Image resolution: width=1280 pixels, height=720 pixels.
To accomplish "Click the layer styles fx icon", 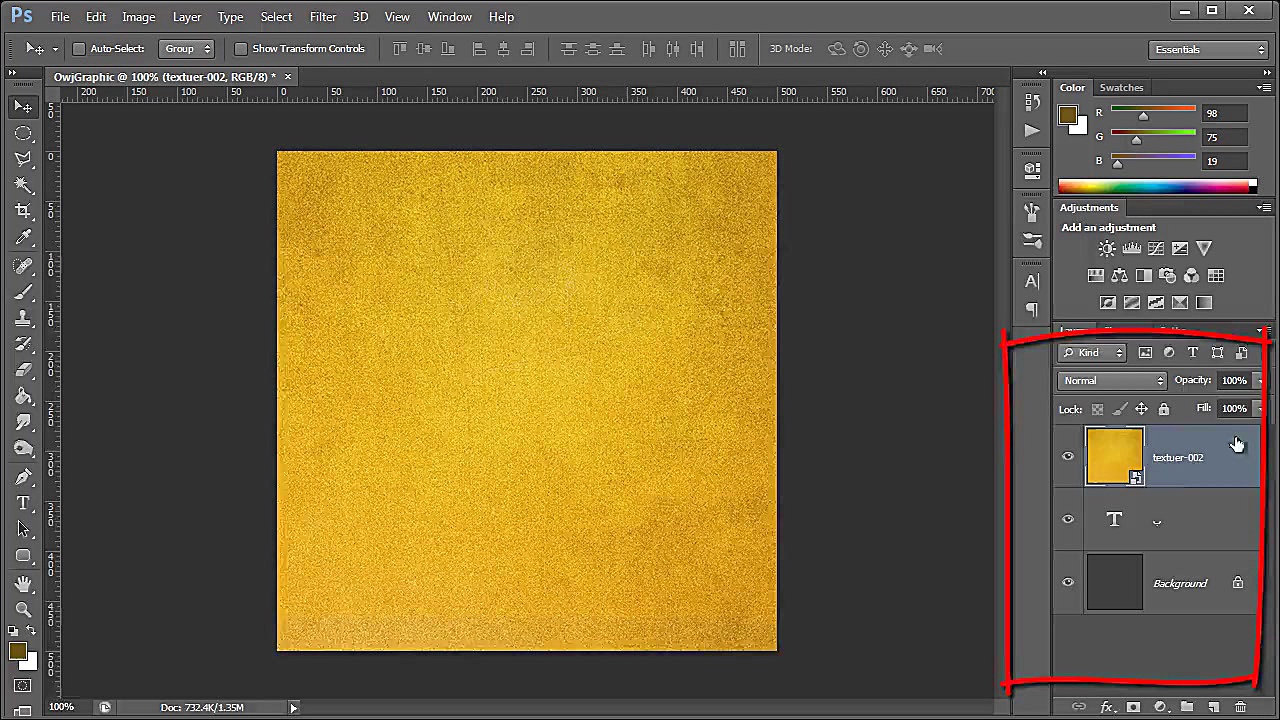I will click(1107, 707).
